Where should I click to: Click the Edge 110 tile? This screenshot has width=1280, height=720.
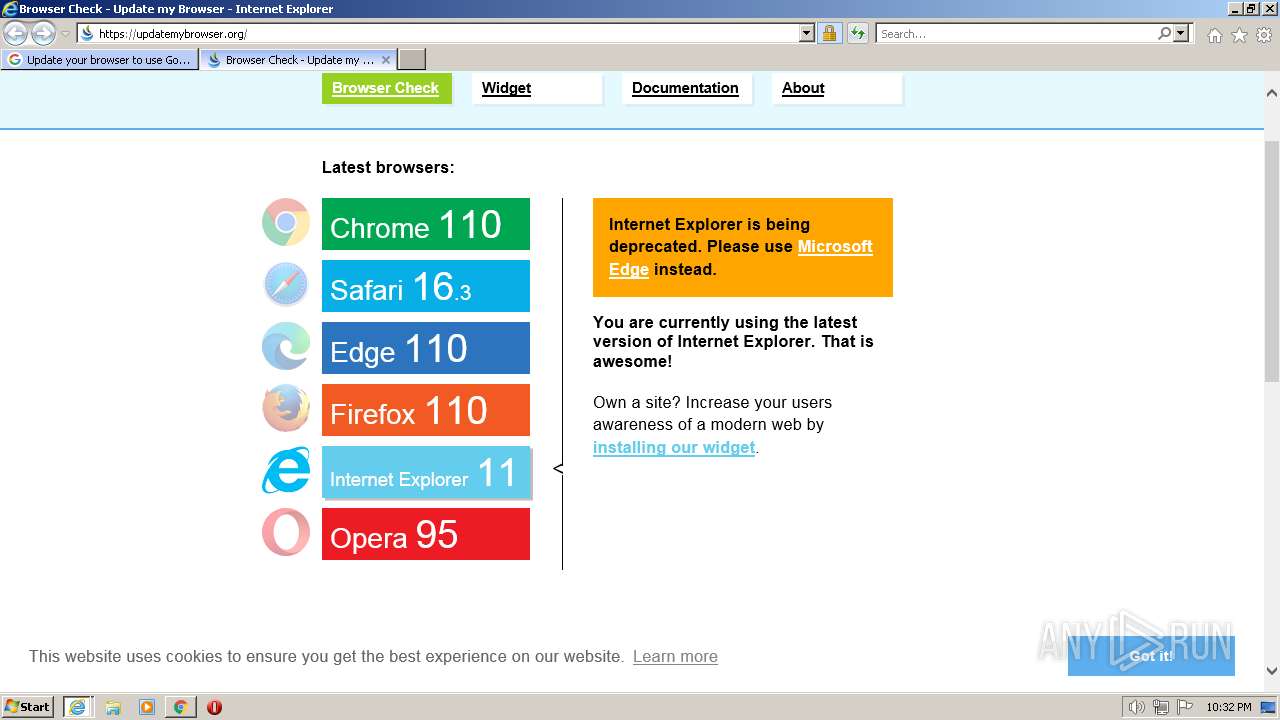[426, 348]
